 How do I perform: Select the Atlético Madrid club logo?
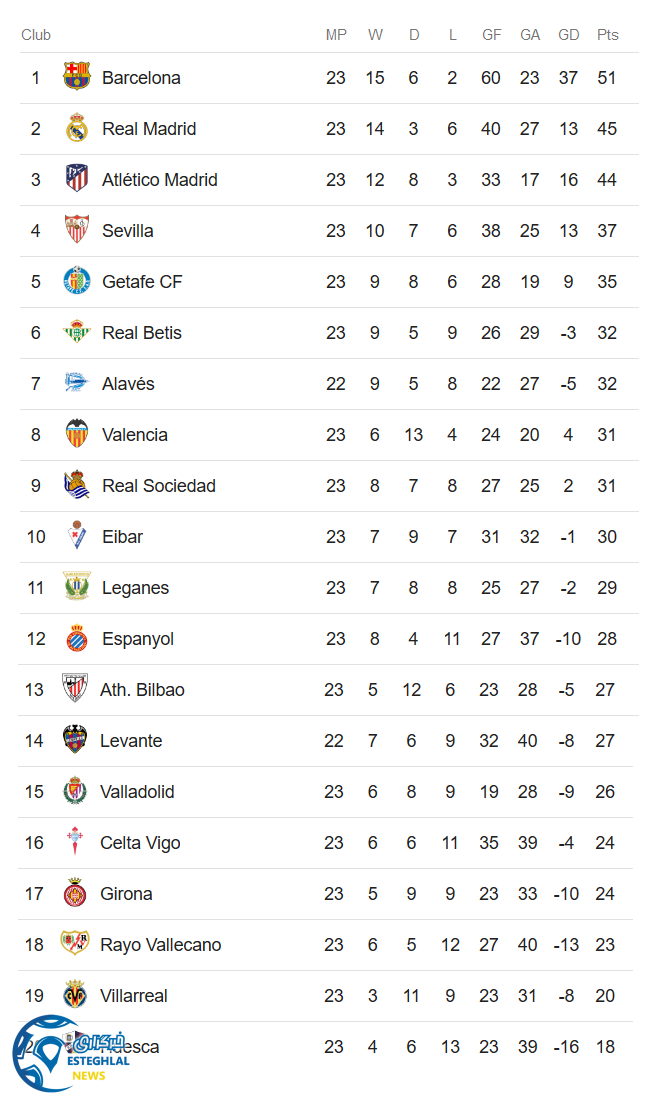click(77, 179)
